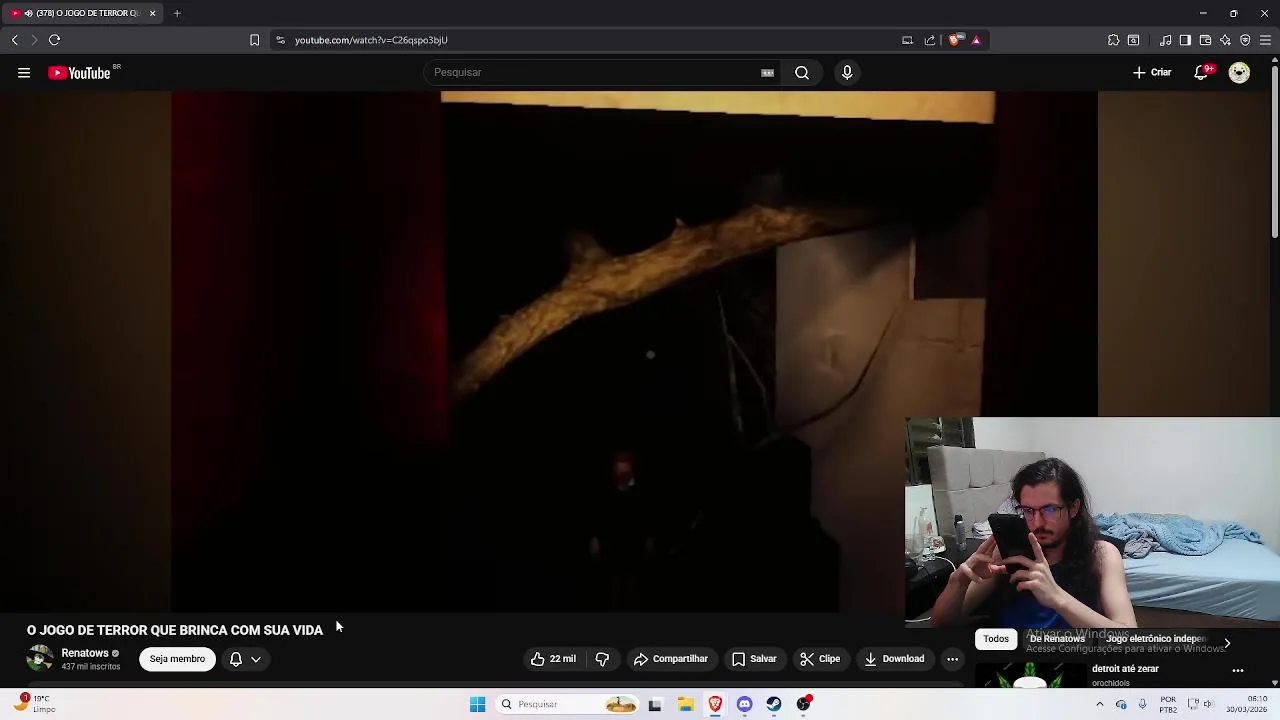Bookmark this page icon
Viewport: 1280px width, 720px height.
coord(254,40)
